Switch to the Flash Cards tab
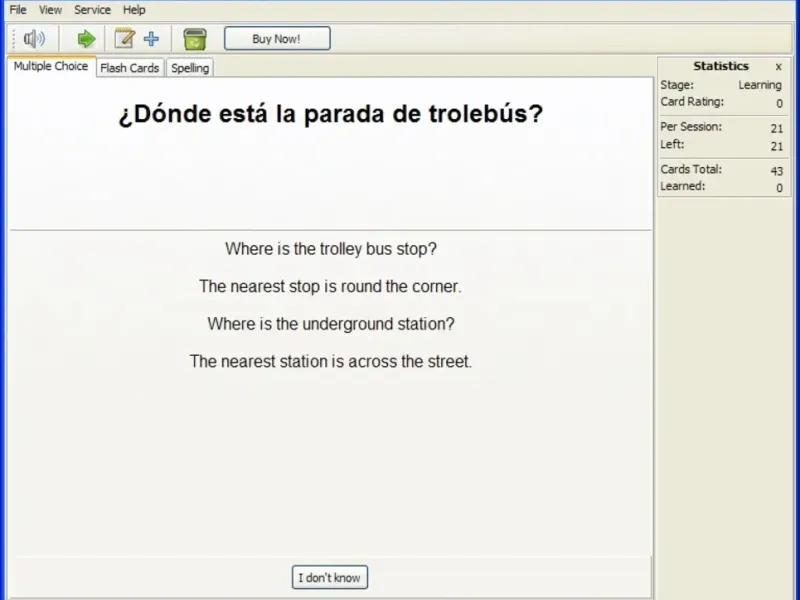 coord(130,68)
